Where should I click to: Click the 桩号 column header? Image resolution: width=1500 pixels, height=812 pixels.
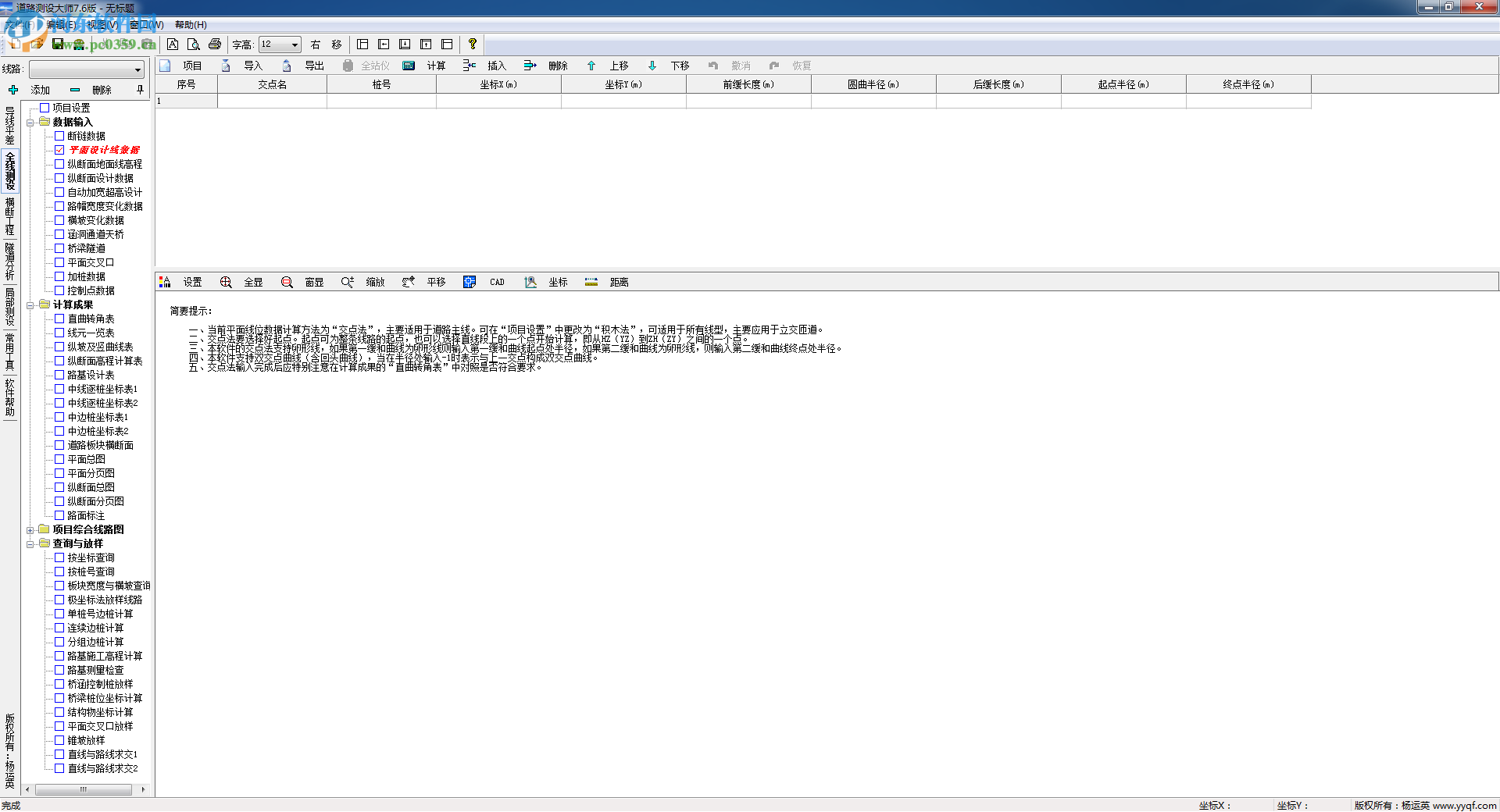tap(382, 84)
